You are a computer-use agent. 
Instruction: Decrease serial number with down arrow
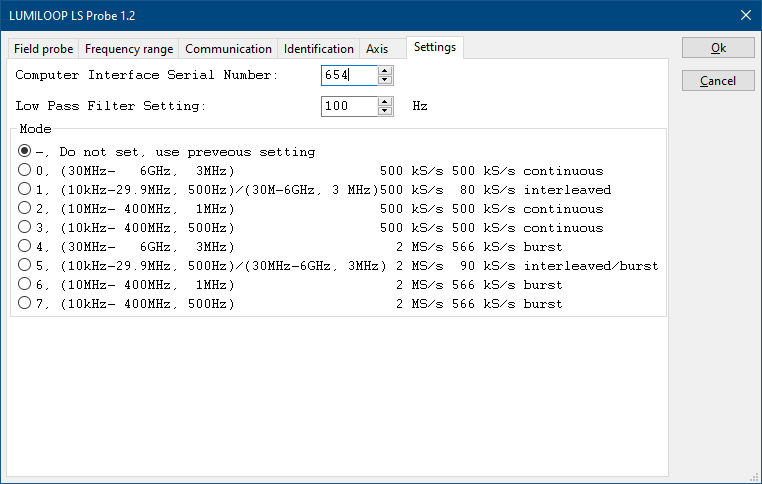(386, 81)
